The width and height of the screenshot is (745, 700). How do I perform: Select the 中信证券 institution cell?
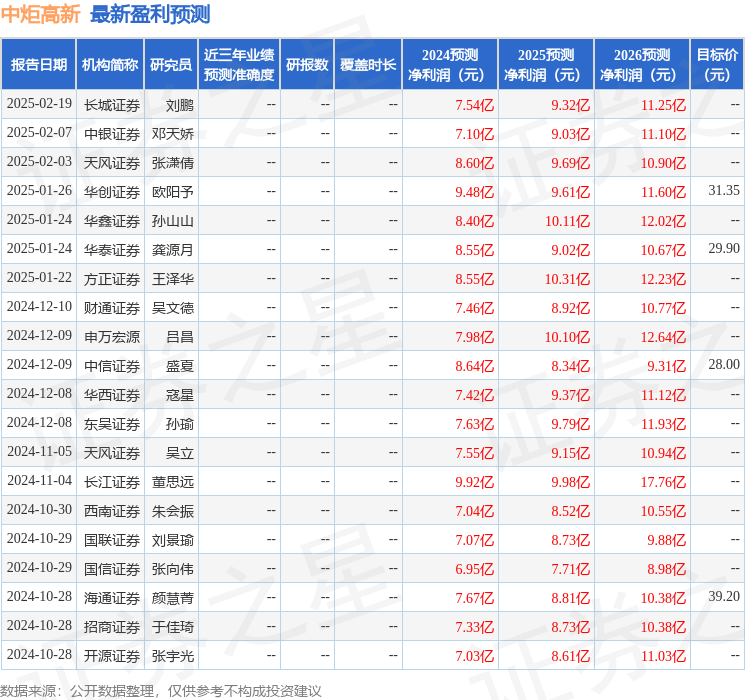pyautogui.click(x=112, y=366)
